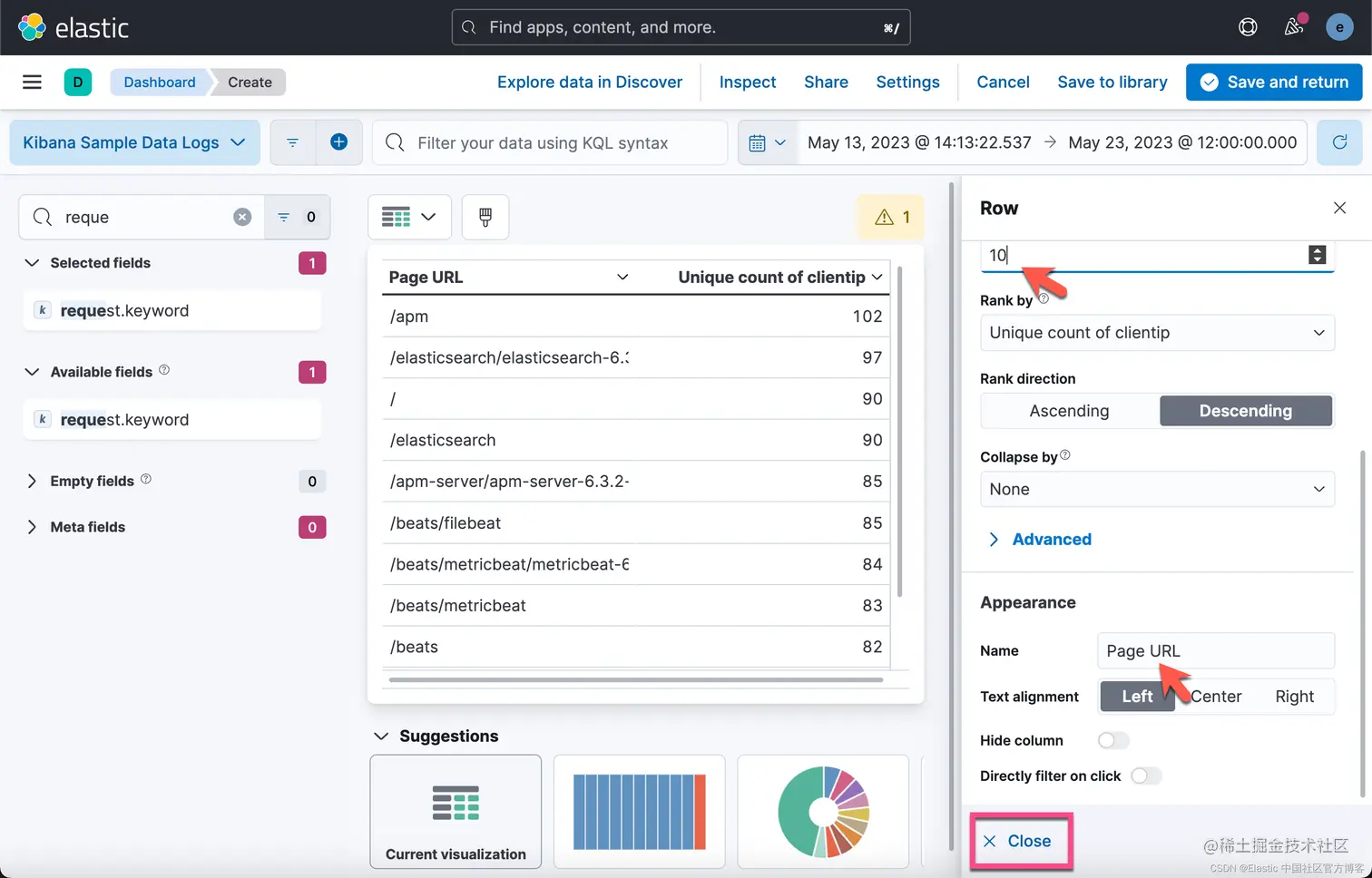Set text alignment to Right

tap(1294, 697)
